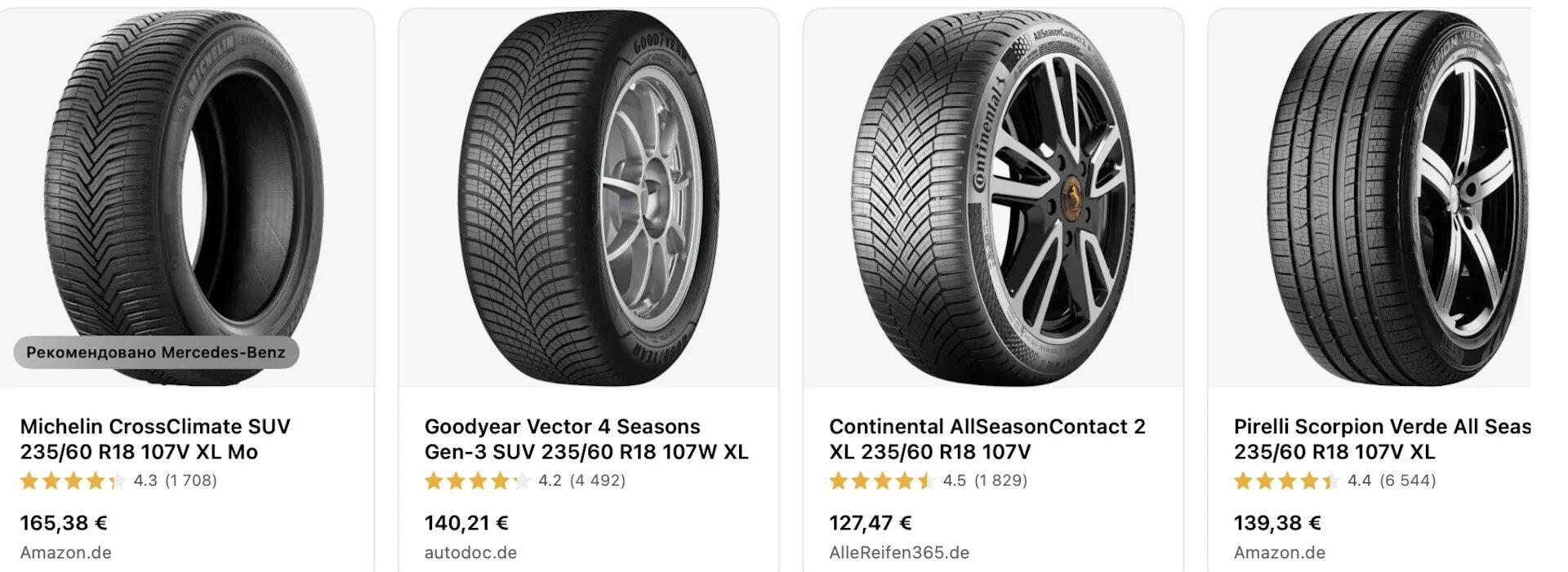Click the Amazon.de seller under Michelin

tap(65, 552)
